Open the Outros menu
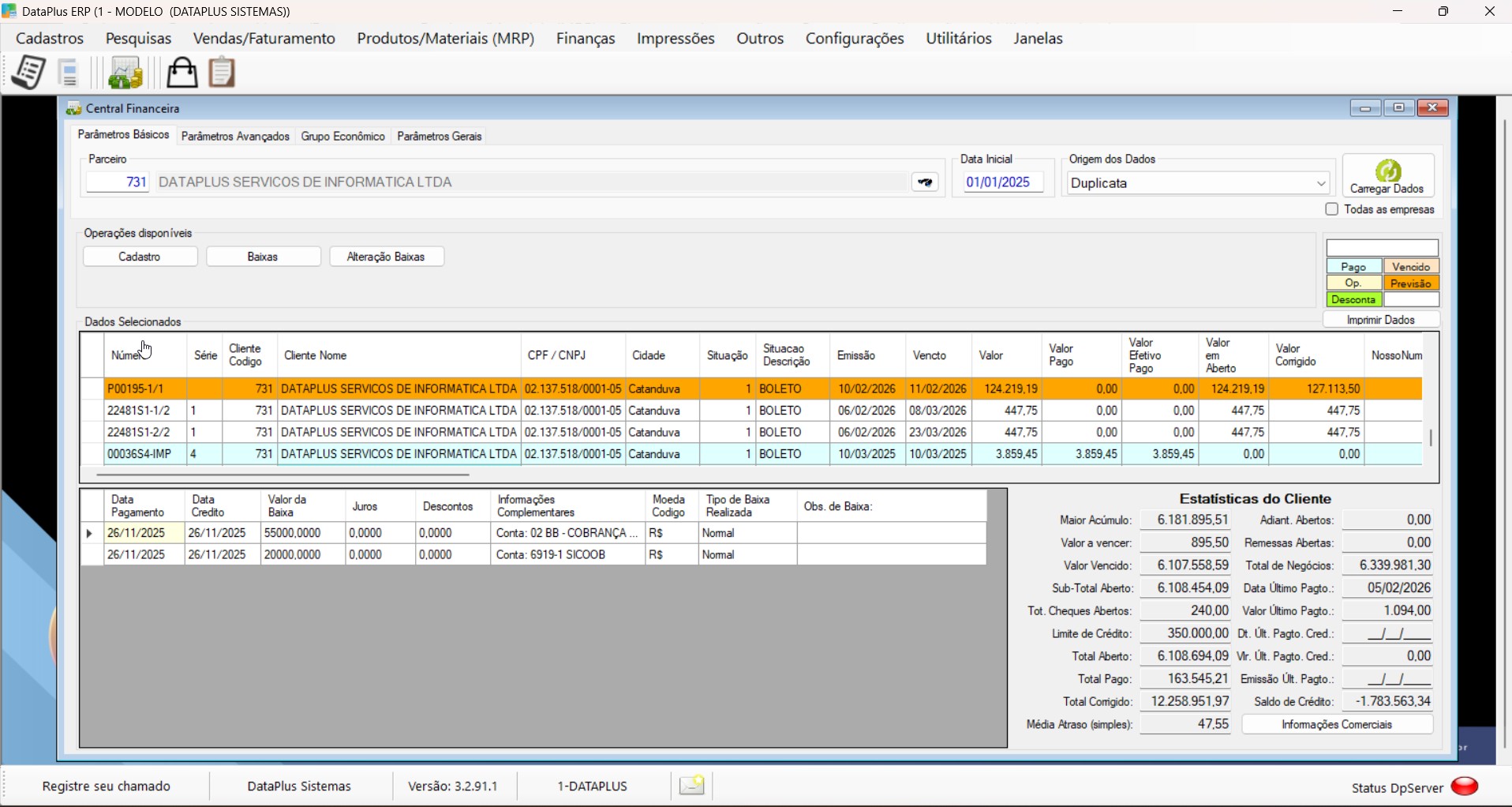Screen dimensions: 1512x807 pyautogui.click(x=760, y=39)
